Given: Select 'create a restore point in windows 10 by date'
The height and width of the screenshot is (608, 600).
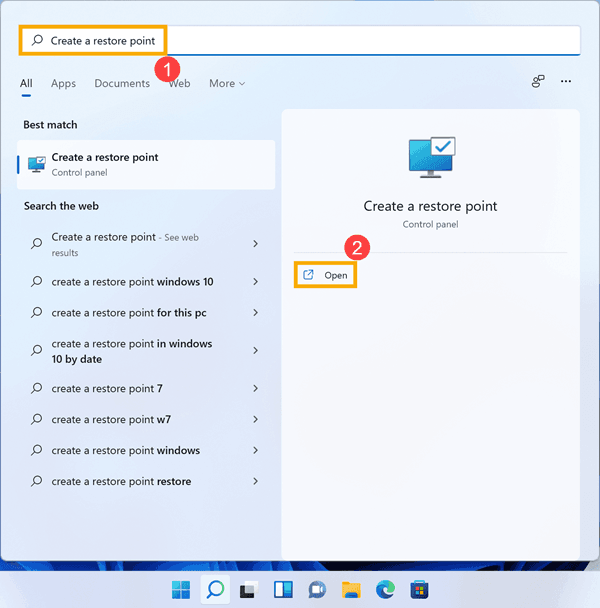Looking at the screenshot, I should [x=132, y=351].
